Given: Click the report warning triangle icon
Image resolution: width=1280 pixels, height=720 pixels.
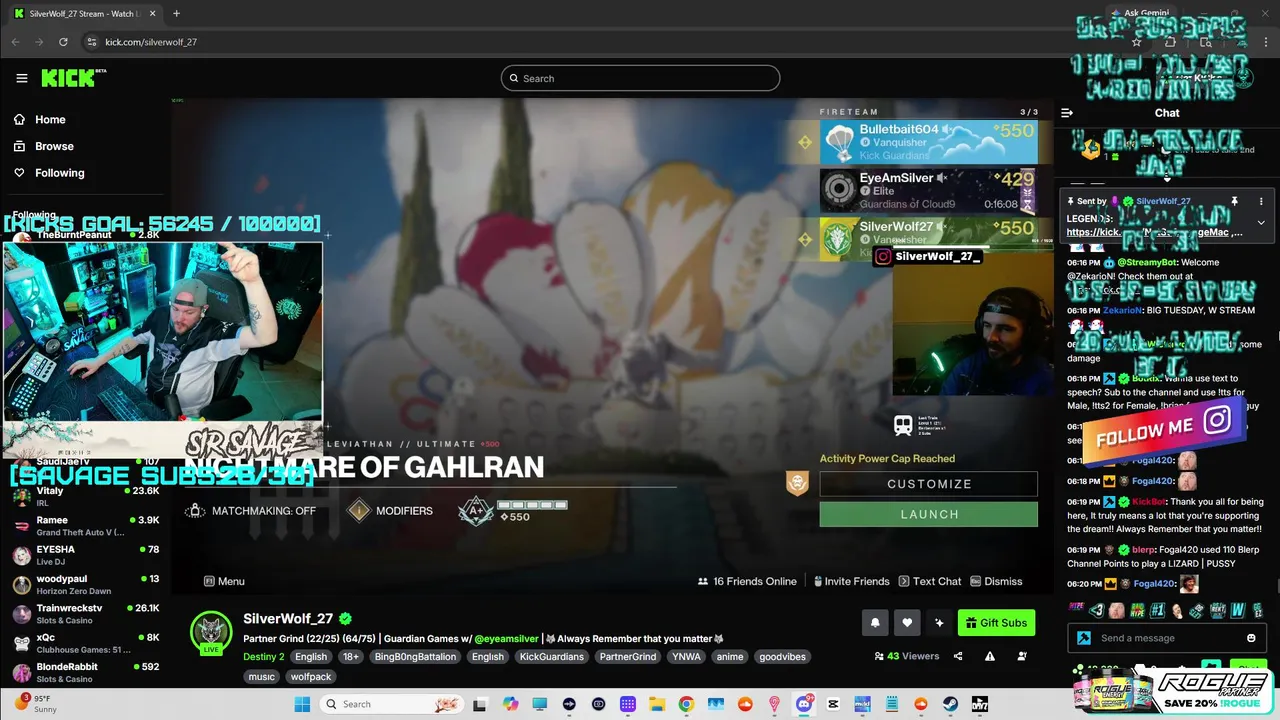Looking at the screenshot, I should [990, 657].
